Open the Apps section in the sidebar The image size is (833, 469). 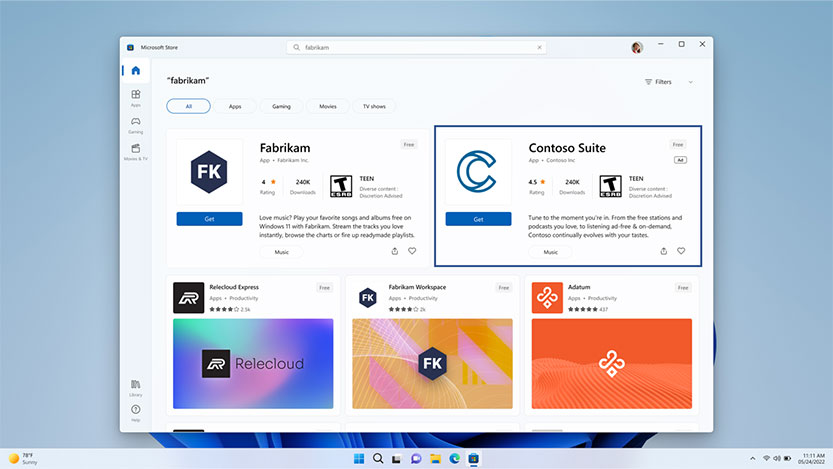click(135, 97)
